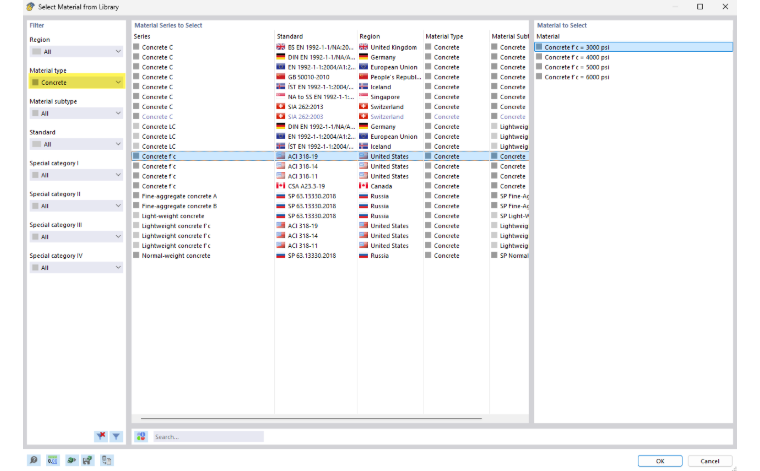Image resolution: width=760 pixels, height=471 pixels.
Task: Click the Swiss flag beside SIA 262:2013
Action: [281, 106]
